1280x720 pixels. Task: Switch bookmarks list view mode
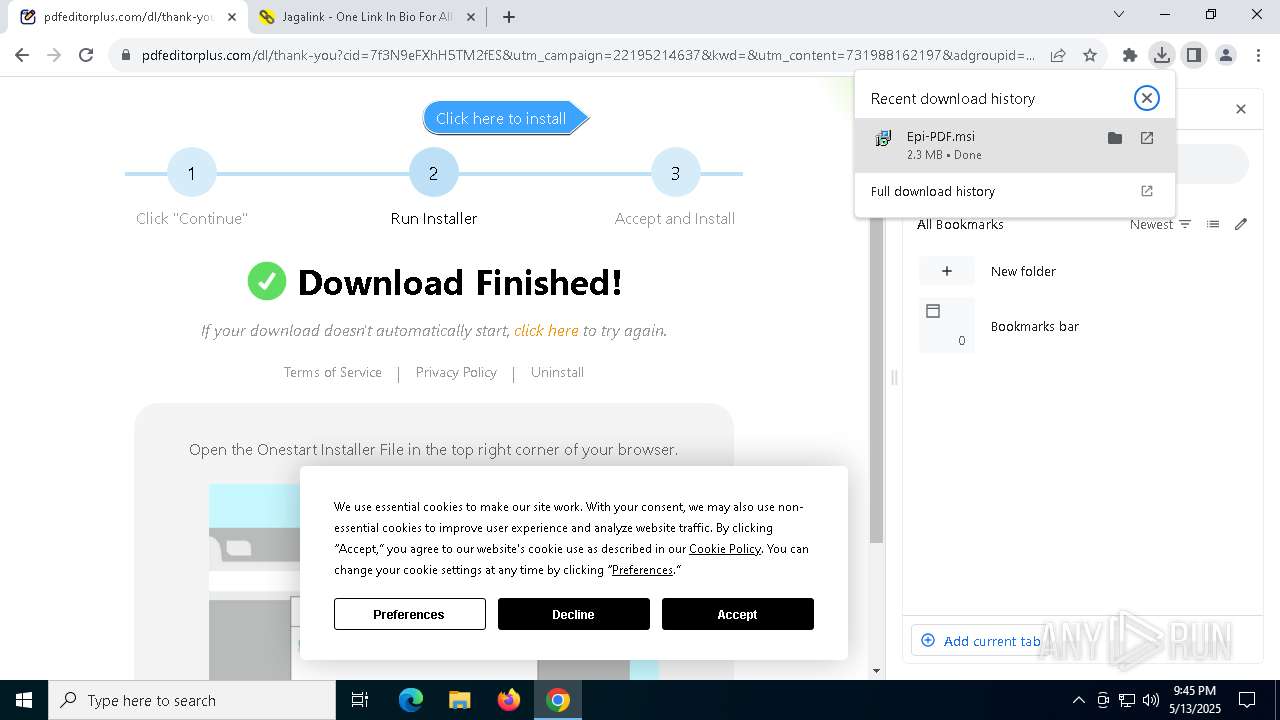click(1213, 224)
